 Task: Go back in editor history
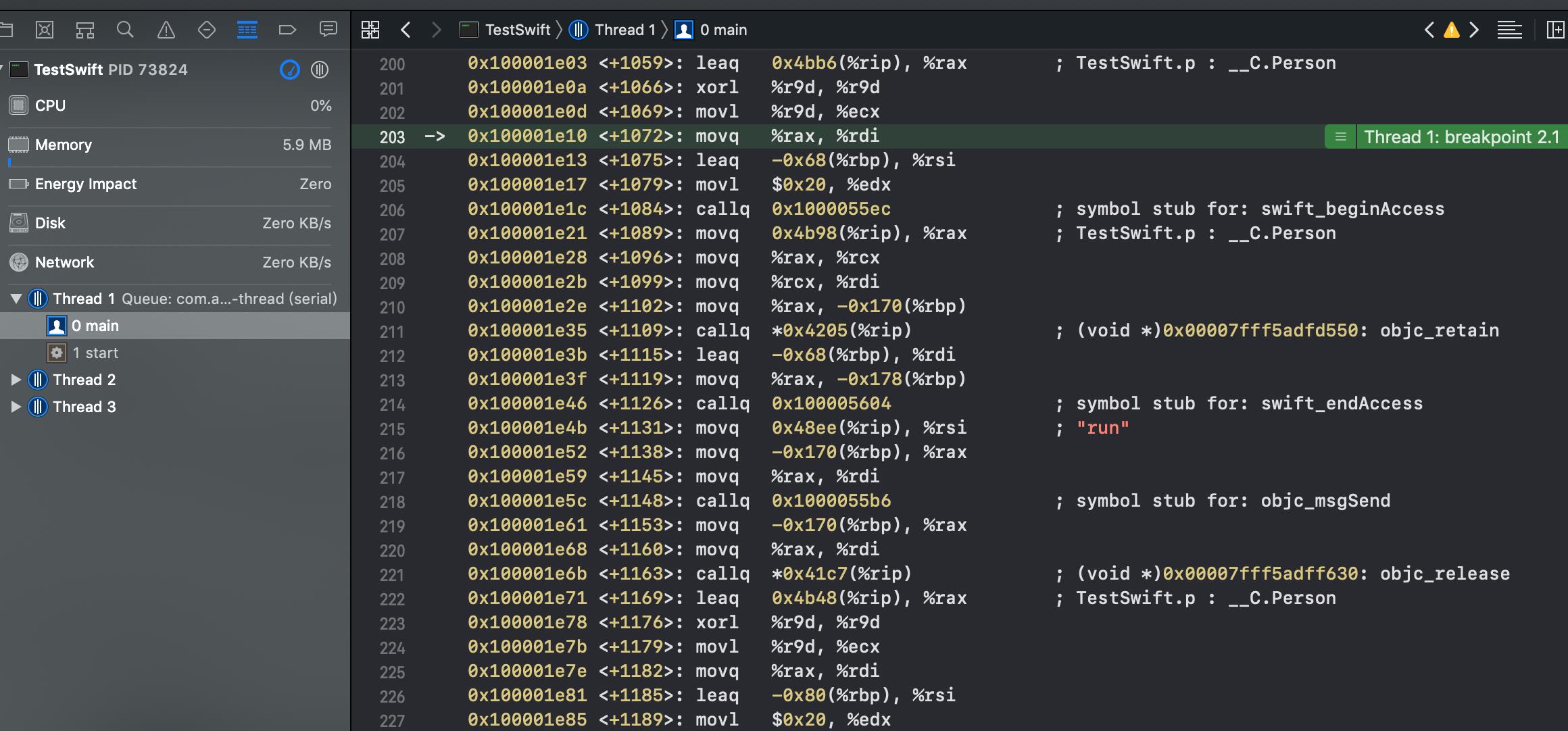(406, 30)
